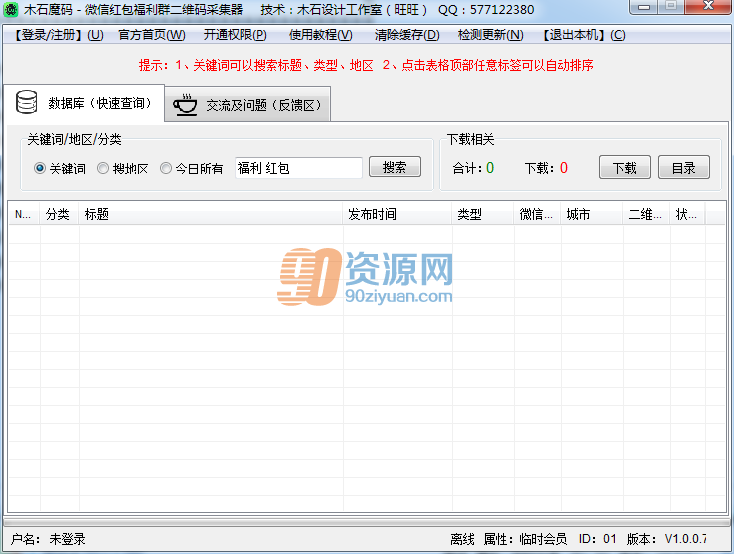The width and height of the screenshot is (734, 554).
Task: Click the green app icon in title bar
Action: click(x=10, y=9)
